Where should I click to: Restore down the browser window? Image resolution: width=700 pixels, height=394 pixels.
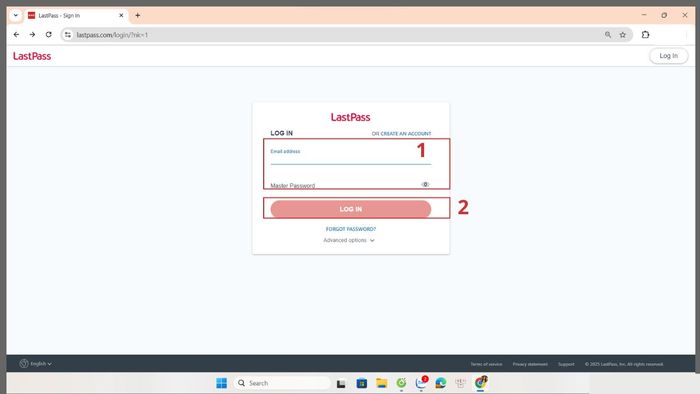[x=664, y=15]
